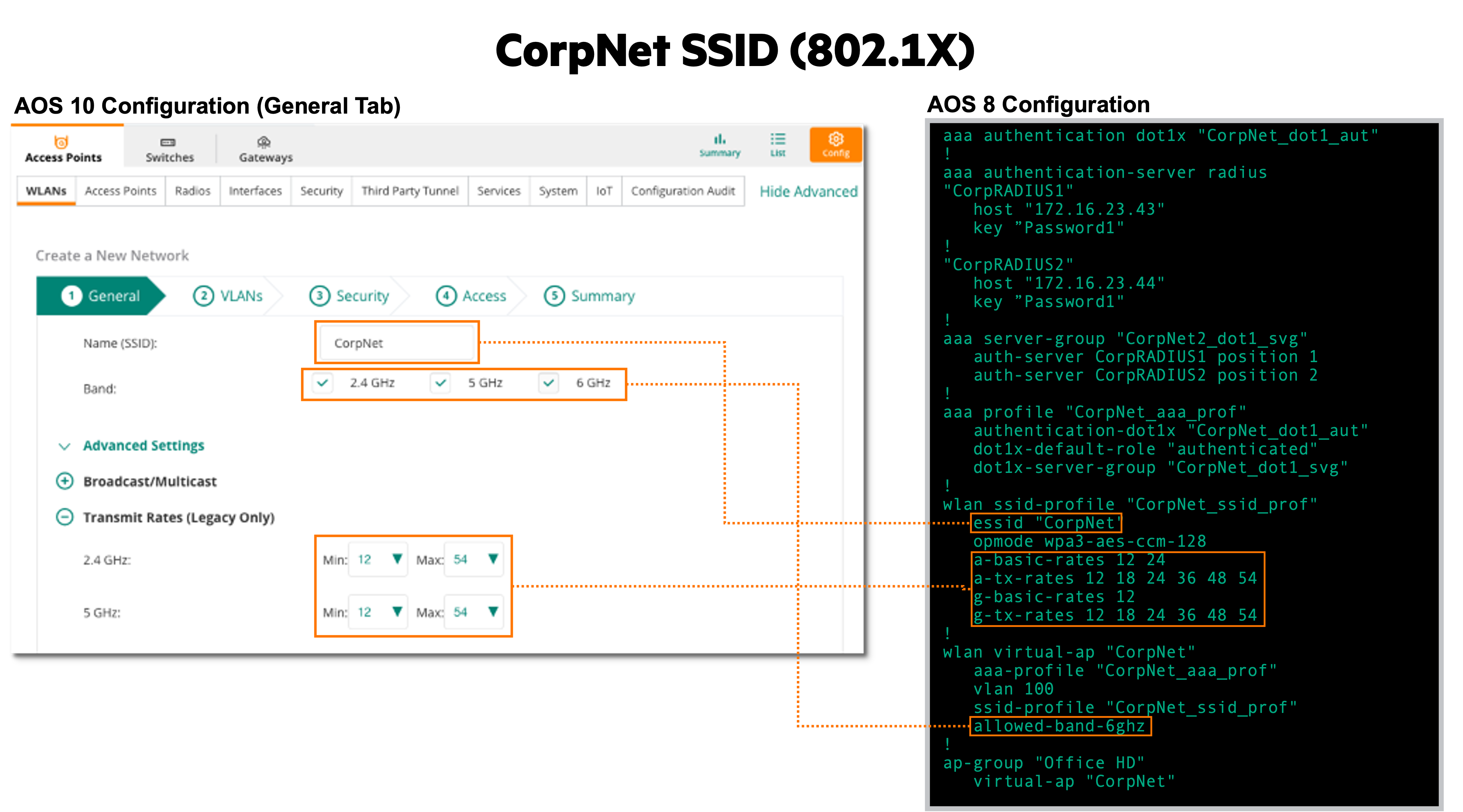Open the IoT tab
Viewport: 1463px width, 812px height.
[604, 191]
